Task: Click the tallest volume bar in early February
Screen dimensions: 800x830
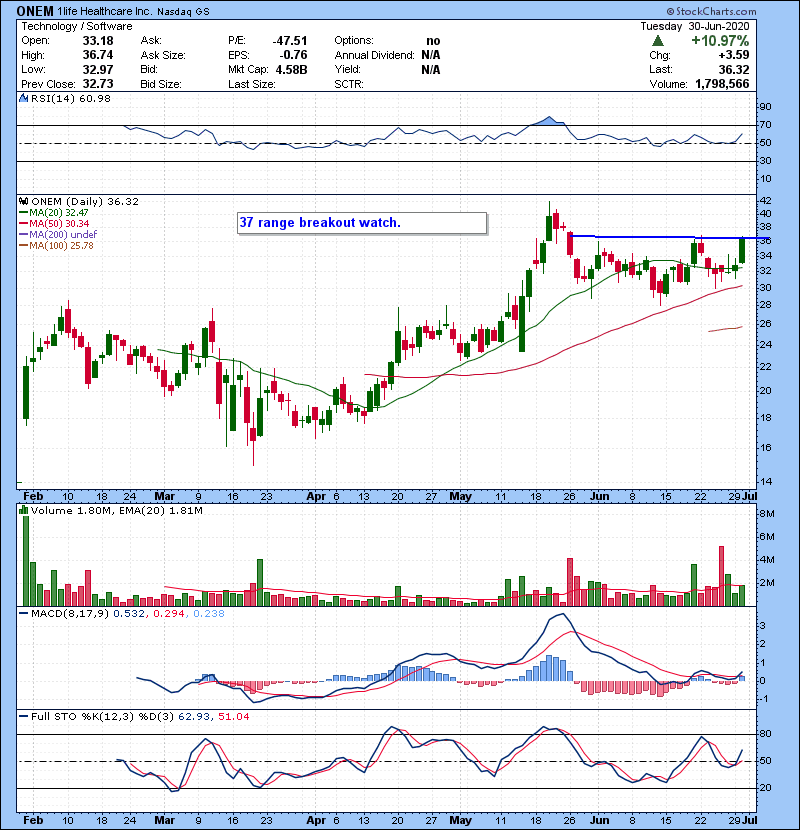Action: [25, 561]
